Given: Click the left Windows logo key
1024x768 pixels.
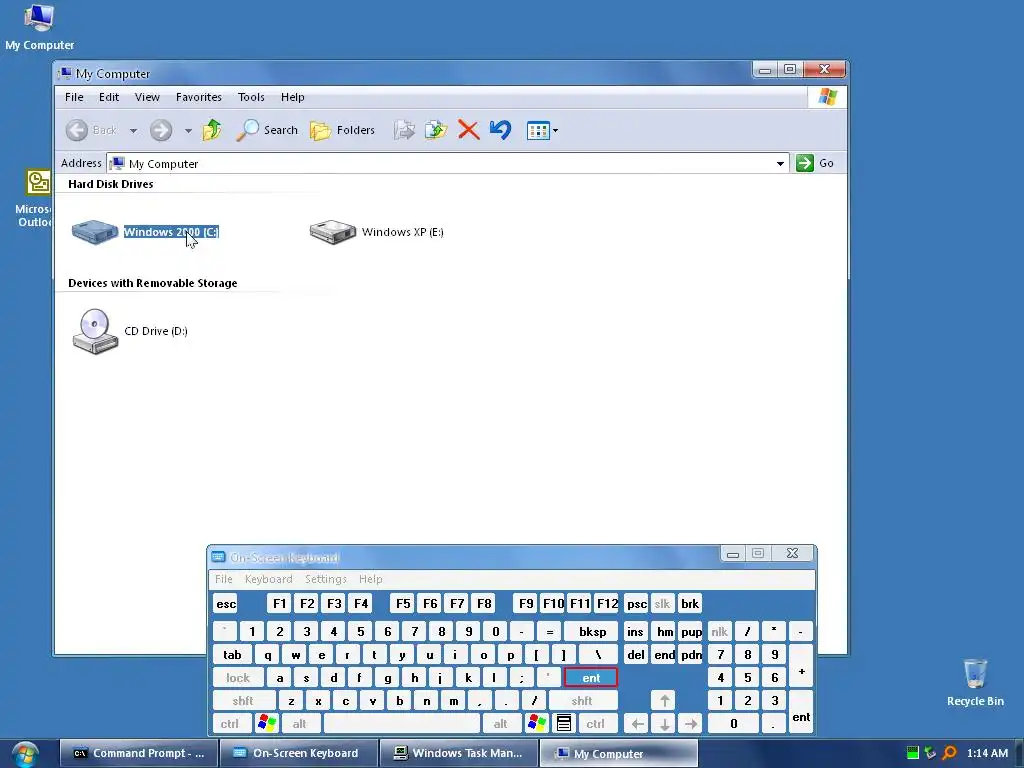Looking at the screenshot, I should click(266, 724).
